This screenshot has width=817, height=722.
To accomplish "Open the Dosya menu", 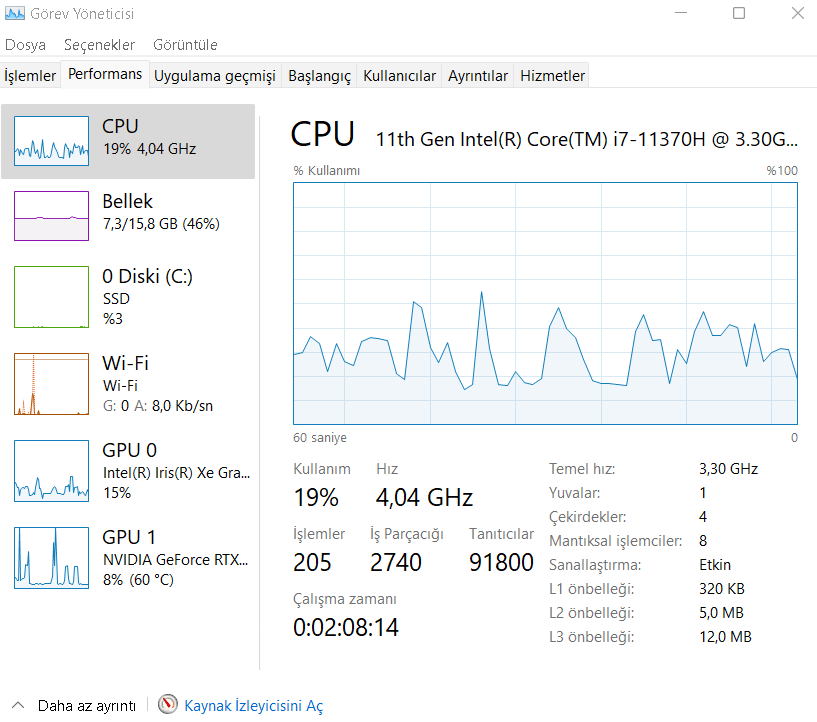I will tap(25, 45).
